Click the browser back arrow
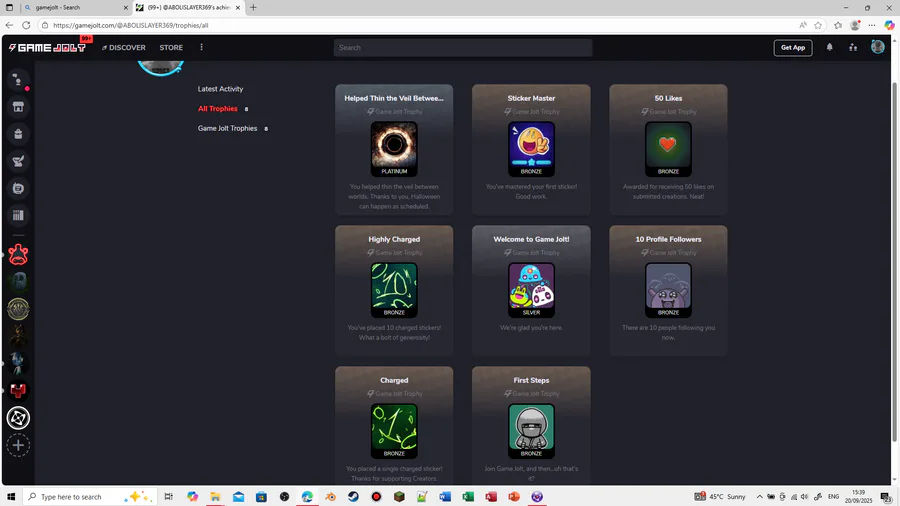Image resolution: width=900 pixels, height=506 pixels. point(9,25)
